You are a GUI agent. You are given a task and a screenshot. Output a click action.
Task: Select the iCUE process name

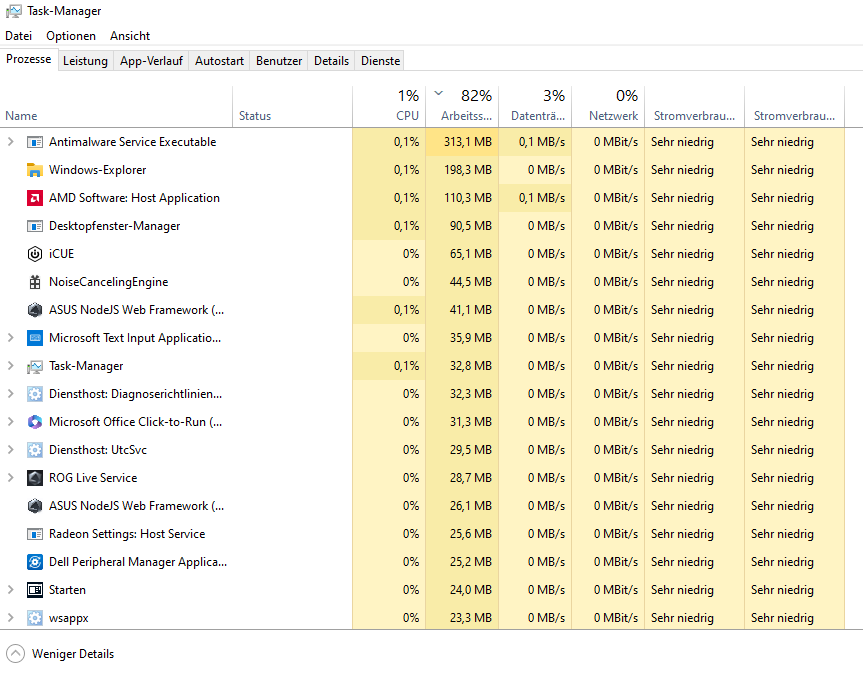point(61,254)
